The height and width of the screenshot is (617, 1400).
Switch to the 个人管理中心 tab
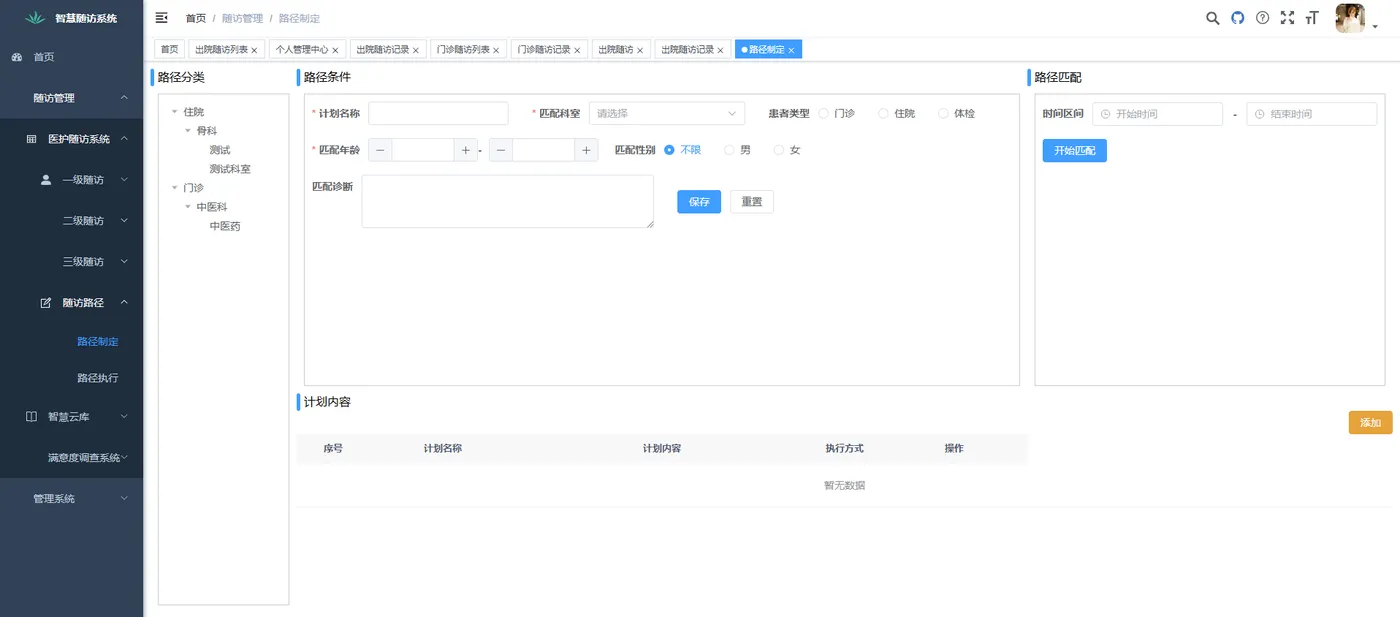(x=300, y=48)
